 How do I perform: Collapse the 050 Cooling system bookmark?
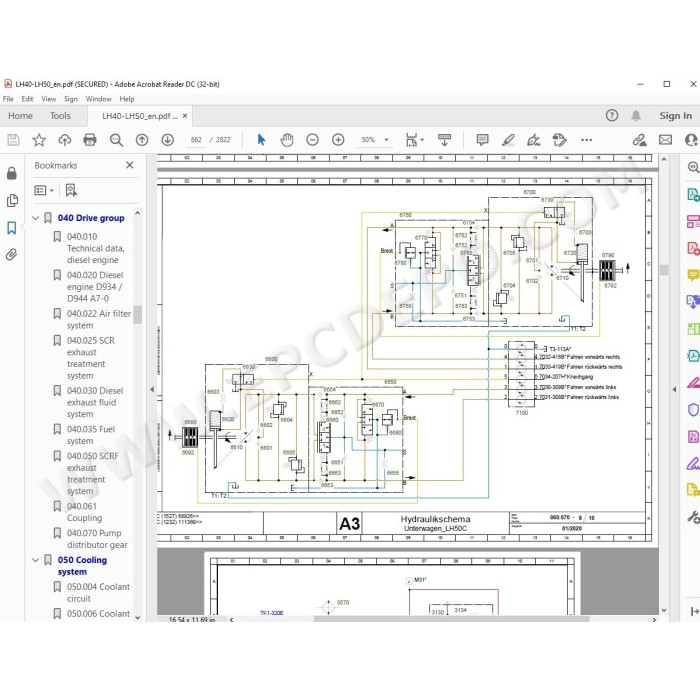[x=36, y=560]
